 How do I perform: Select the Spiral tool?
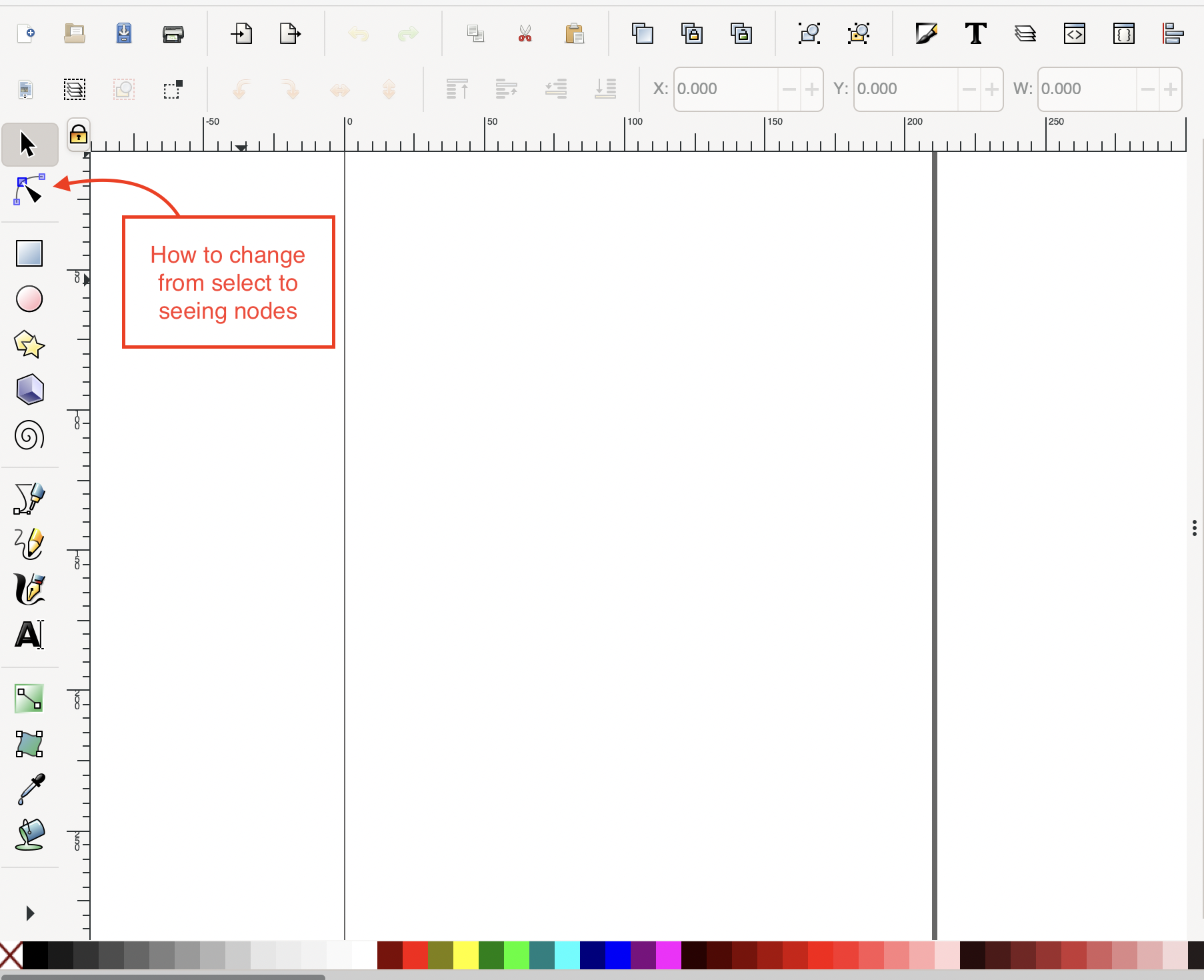(x=29, y=435)
